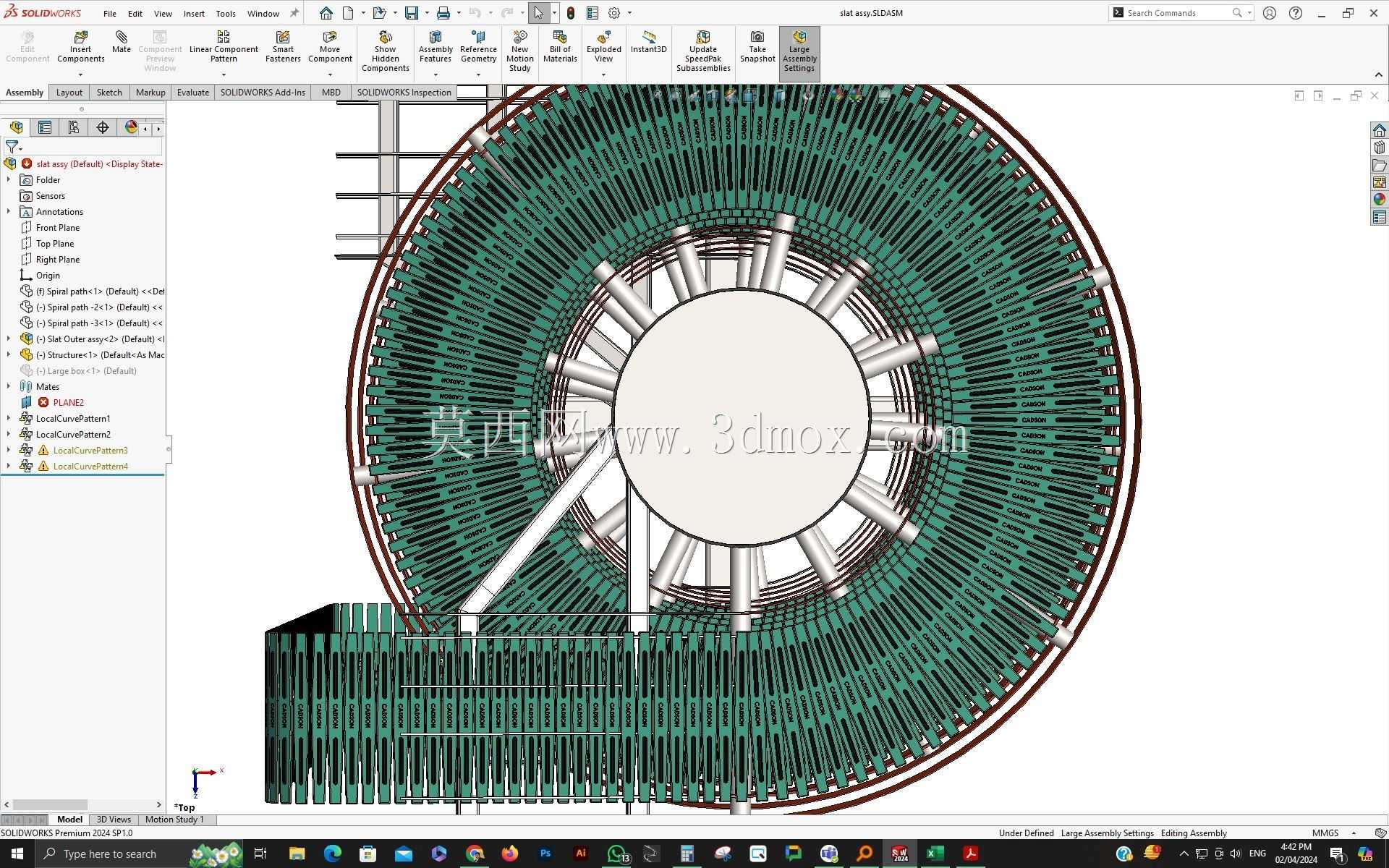
Task: Open the Insert menu
Action: [x=194, y=13]
